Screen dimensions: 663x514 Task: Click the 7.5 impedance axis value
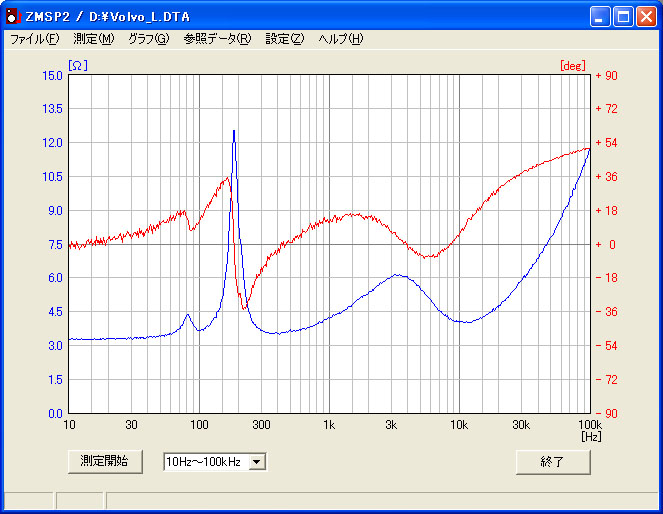click(55, 244)
